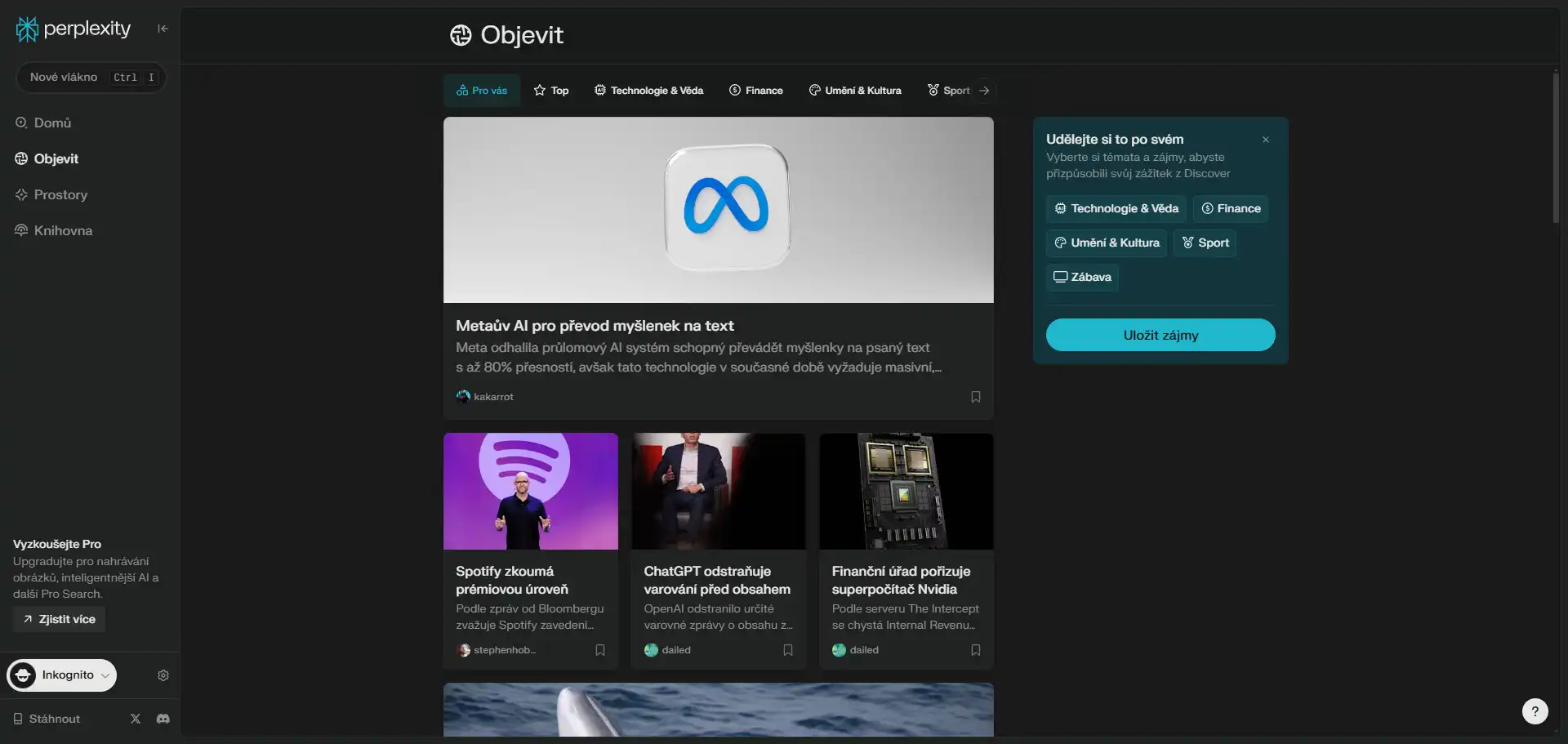This screenshot has width=1568, height=744.
Task: Open the X social link icon
Action: pos(136,719)
